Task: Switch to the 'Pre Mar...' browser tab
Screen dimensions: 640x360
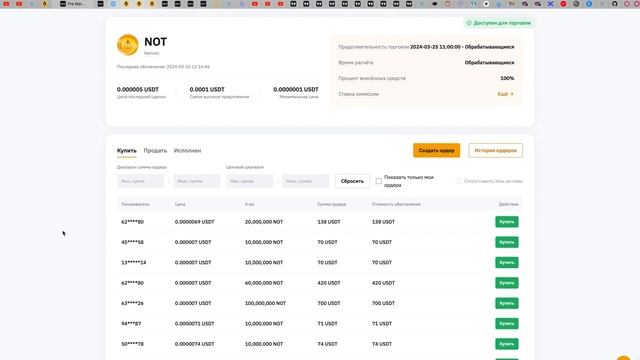Action: pos(73,4)
